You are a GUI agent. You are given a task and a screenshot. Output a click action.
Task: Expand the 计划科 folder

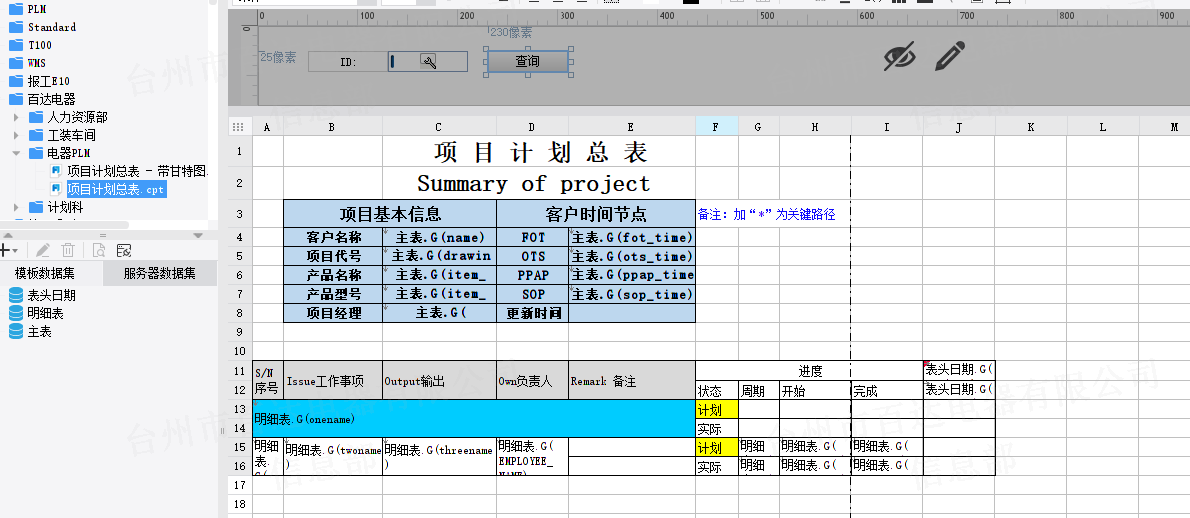(16, 207)
